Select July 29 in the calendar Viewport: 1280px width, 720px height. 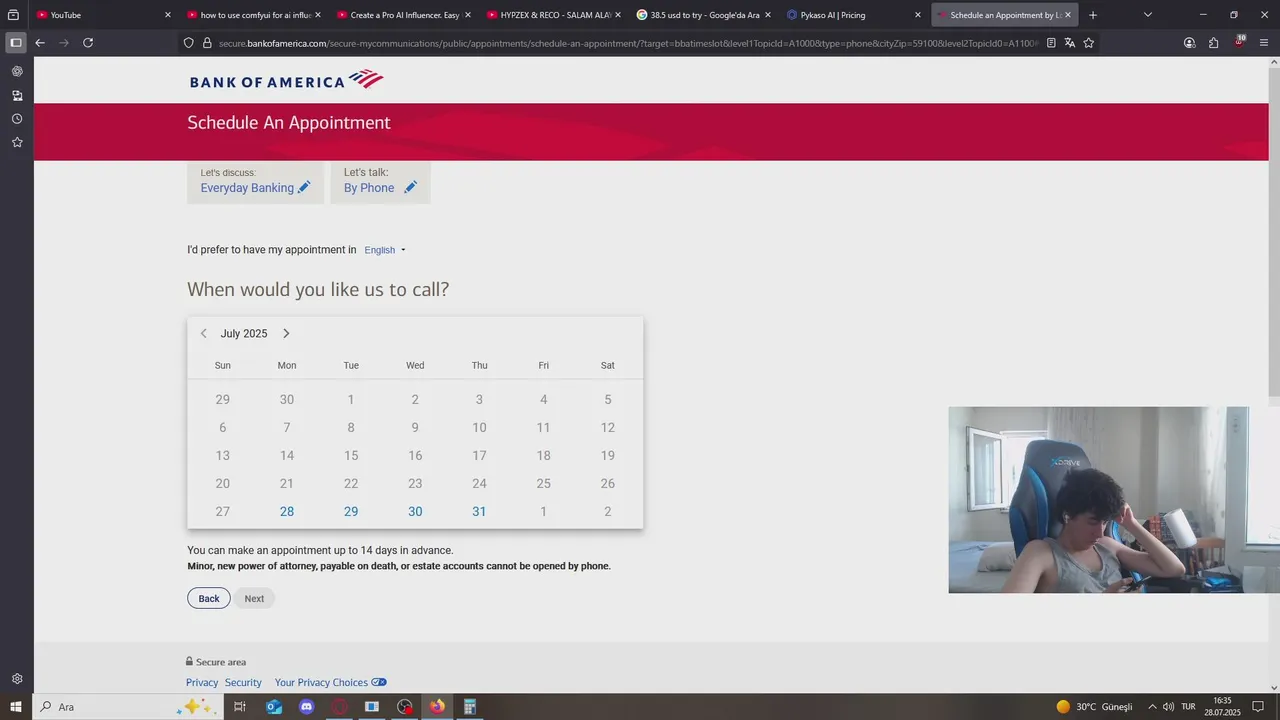pyautogui.click(x=351, y=511)
